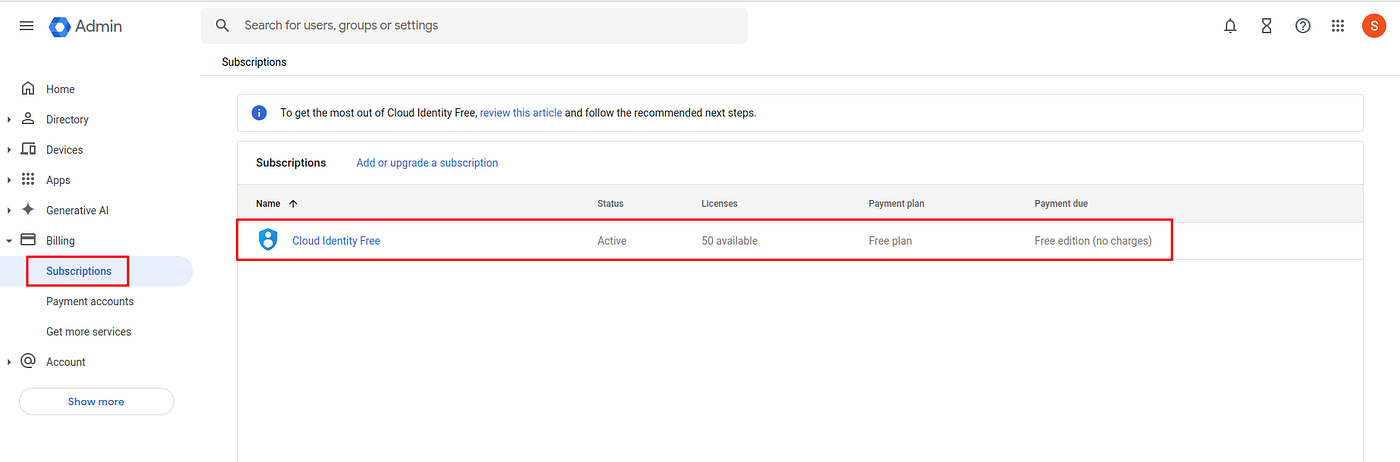Open the Cloud Identity Free subscription

click(336, 241)
